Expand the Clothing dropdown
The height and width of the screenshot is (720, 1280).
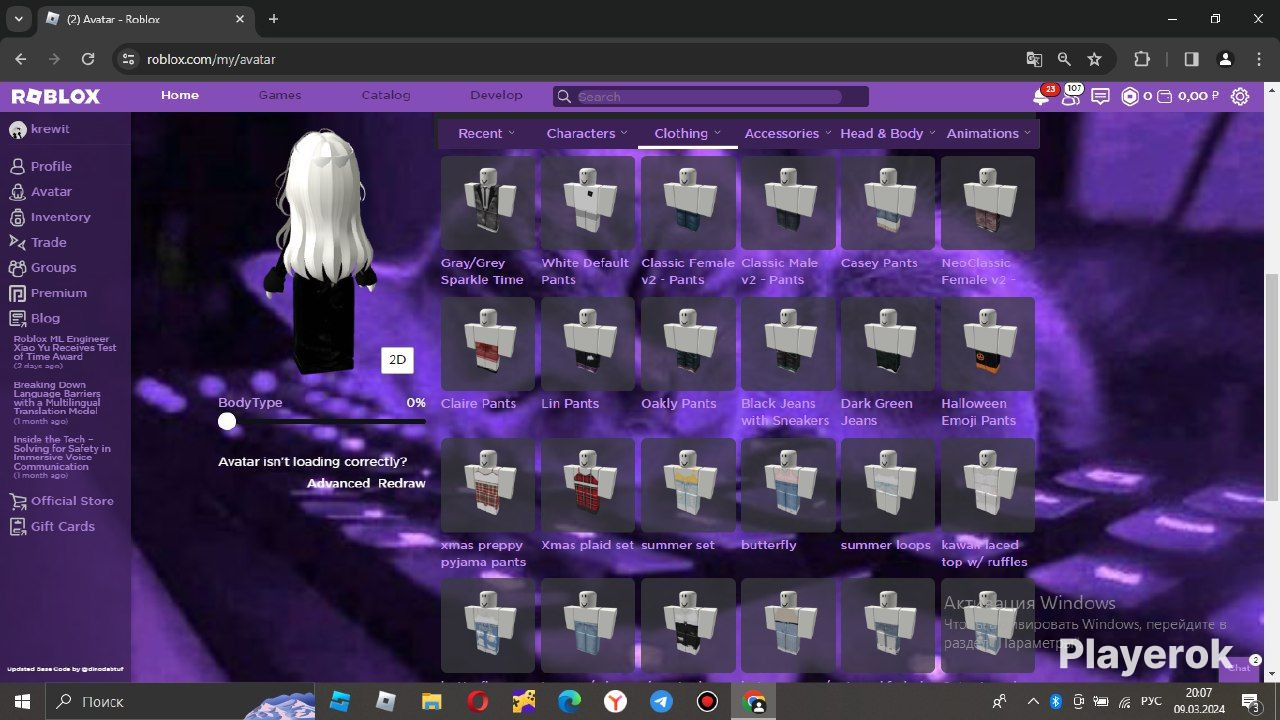point(688,133)
